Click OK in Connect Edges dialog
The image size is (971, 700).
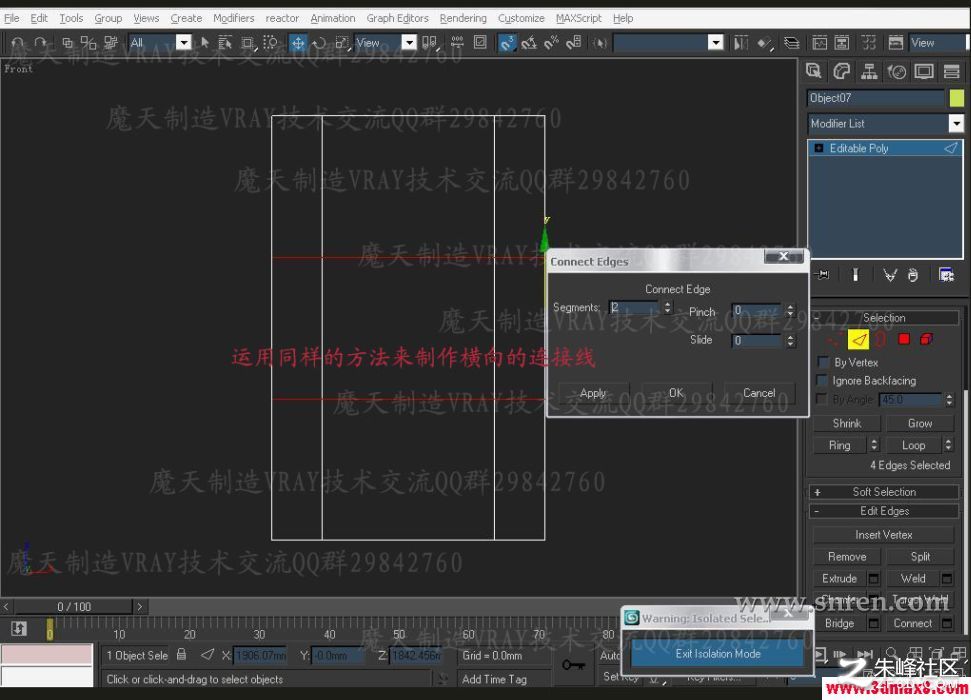coord(676,393)
